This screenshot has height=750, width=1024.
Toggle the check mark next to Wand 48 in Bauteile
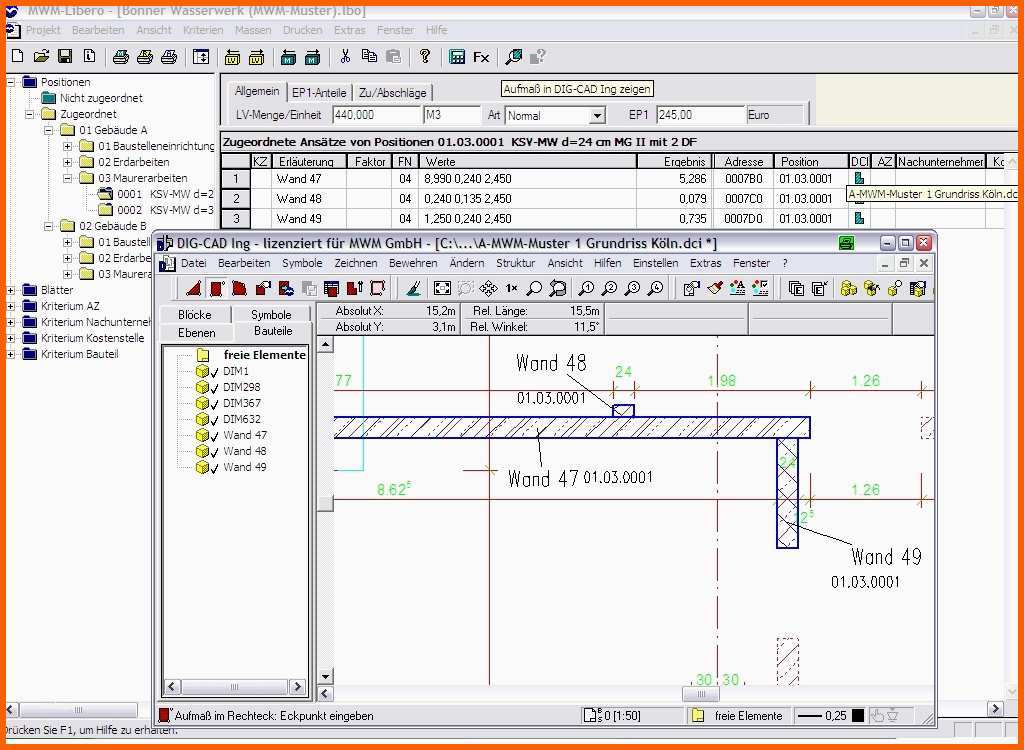click(x=215, y=452)
